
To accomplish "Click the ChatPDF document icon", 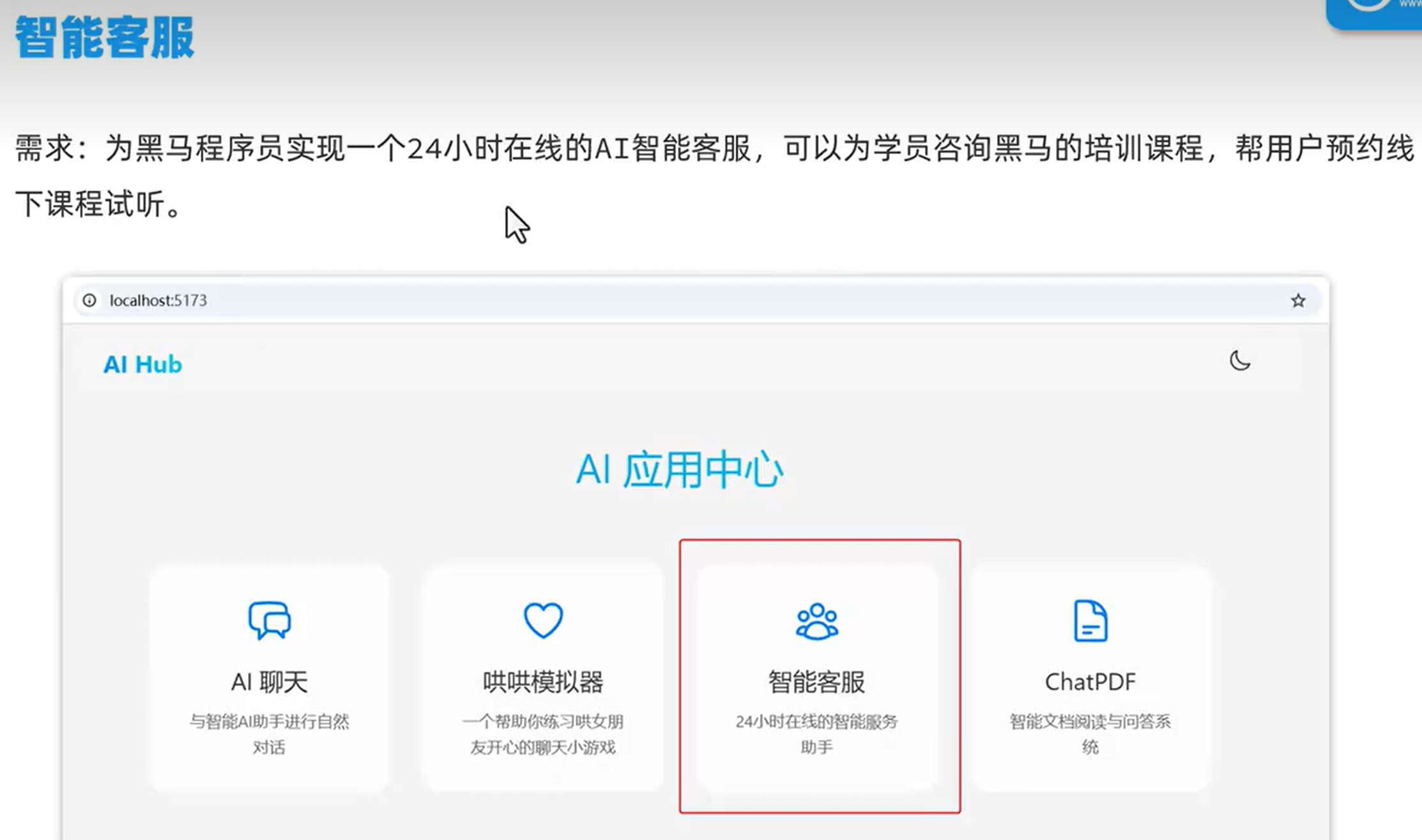I will coord(1090,620).
